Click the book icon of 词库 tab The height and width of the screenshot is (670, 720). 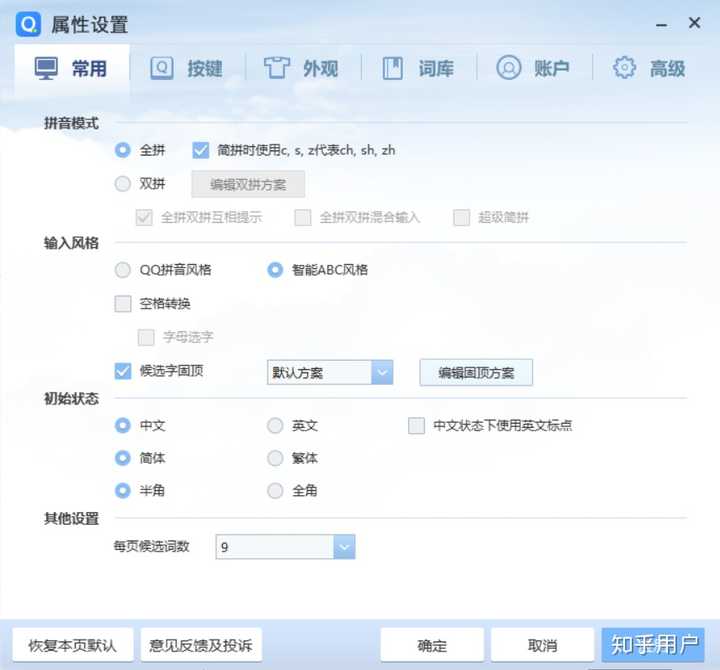(x=393, y=68)
